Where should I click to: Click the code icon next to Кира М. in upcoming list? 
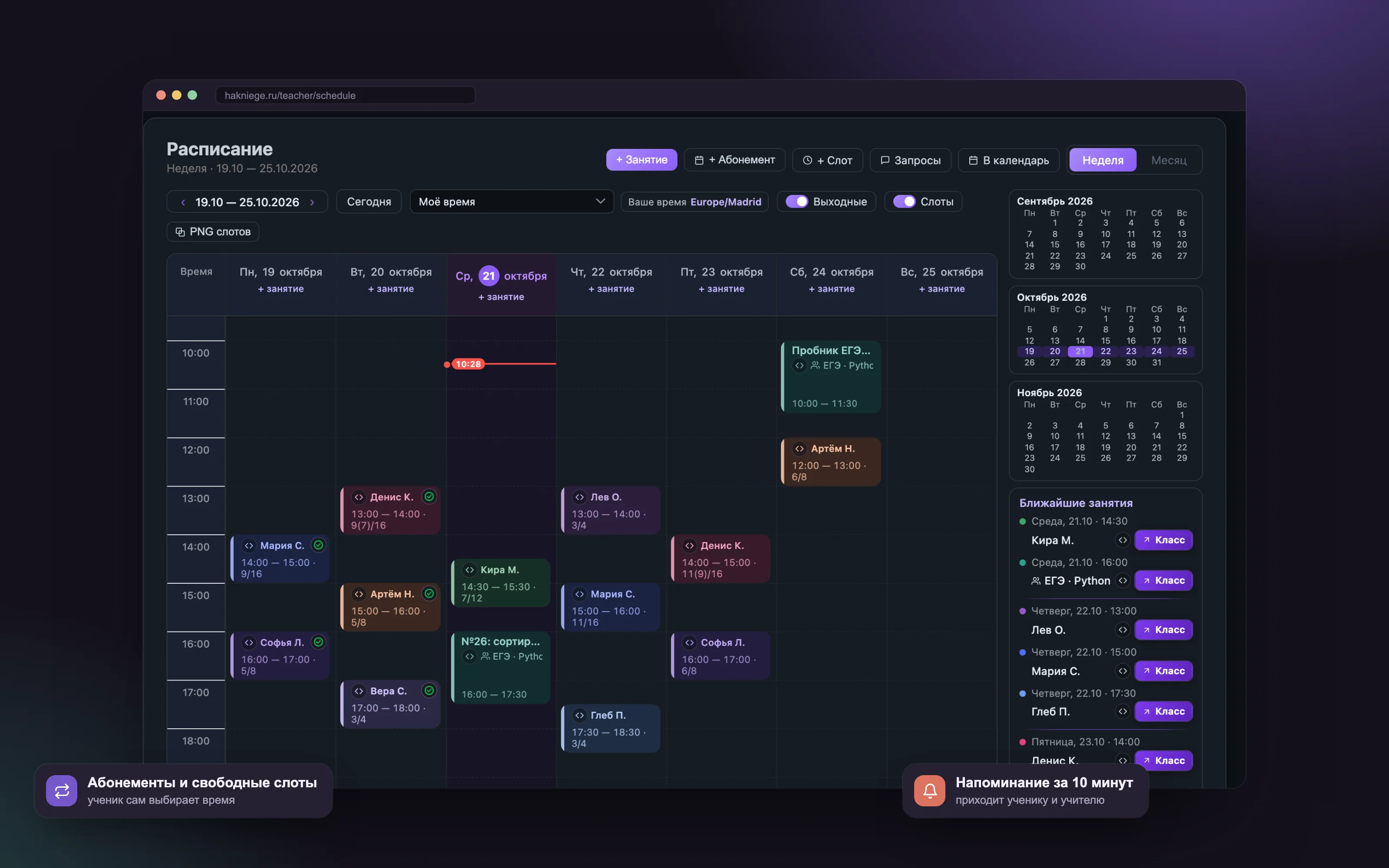1122,539
